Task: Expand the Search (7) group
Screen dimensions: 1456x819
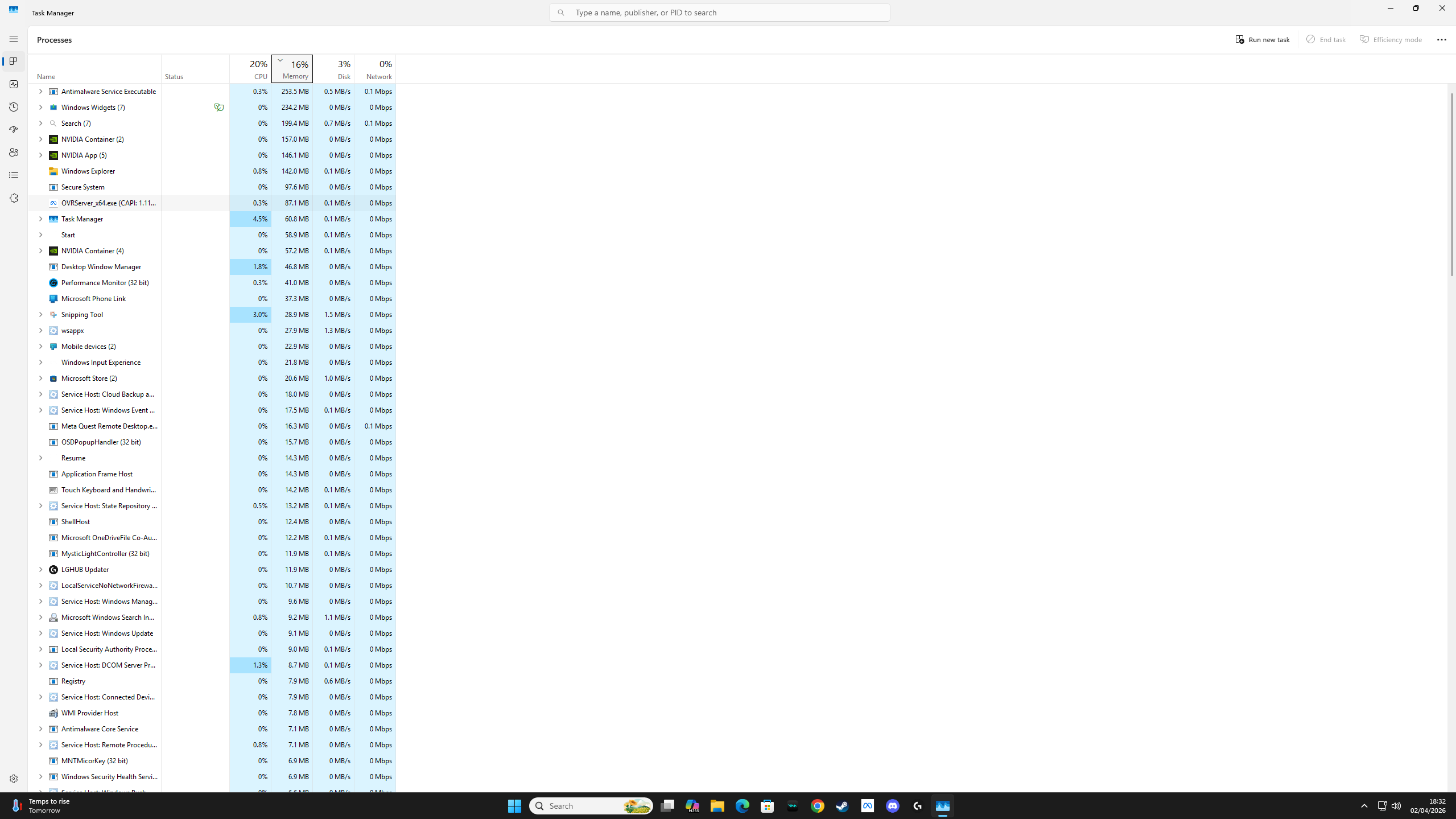Action: tap(40, 123)
